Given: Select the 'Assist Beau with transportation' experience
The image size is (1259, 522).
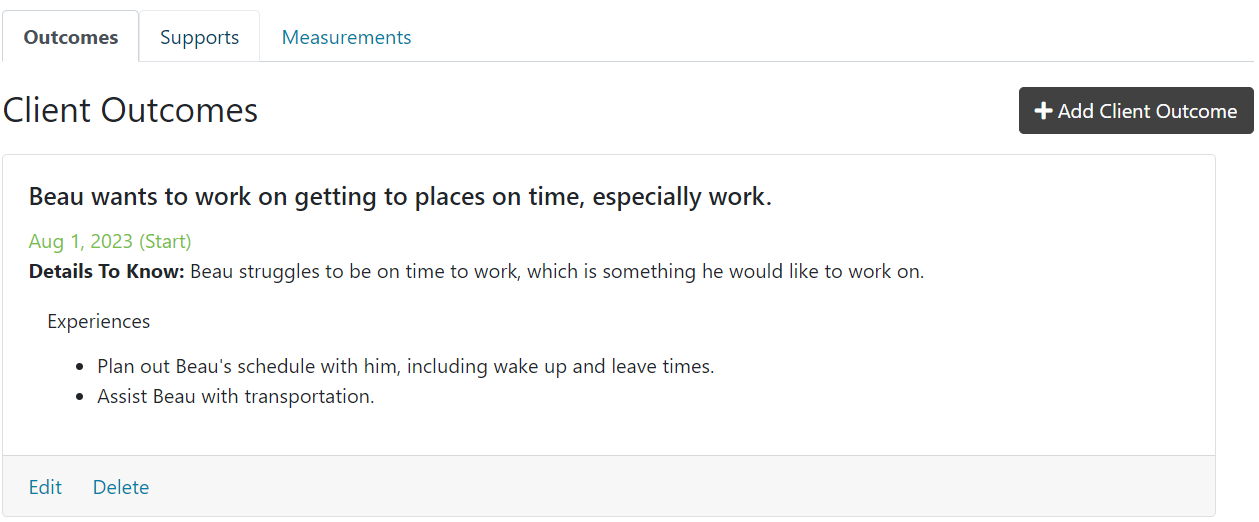Looking at the screenshot, I should pos(235,396).
